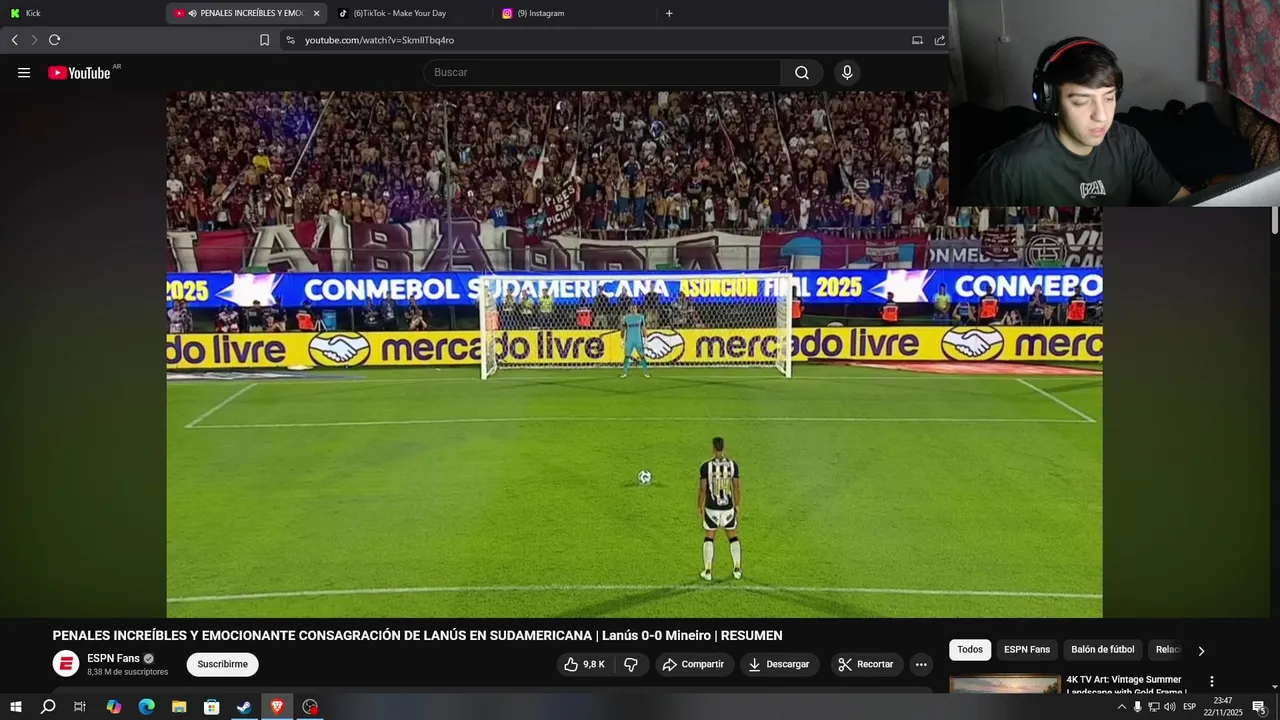Go to the YouTube home logo

coord(79,73)
